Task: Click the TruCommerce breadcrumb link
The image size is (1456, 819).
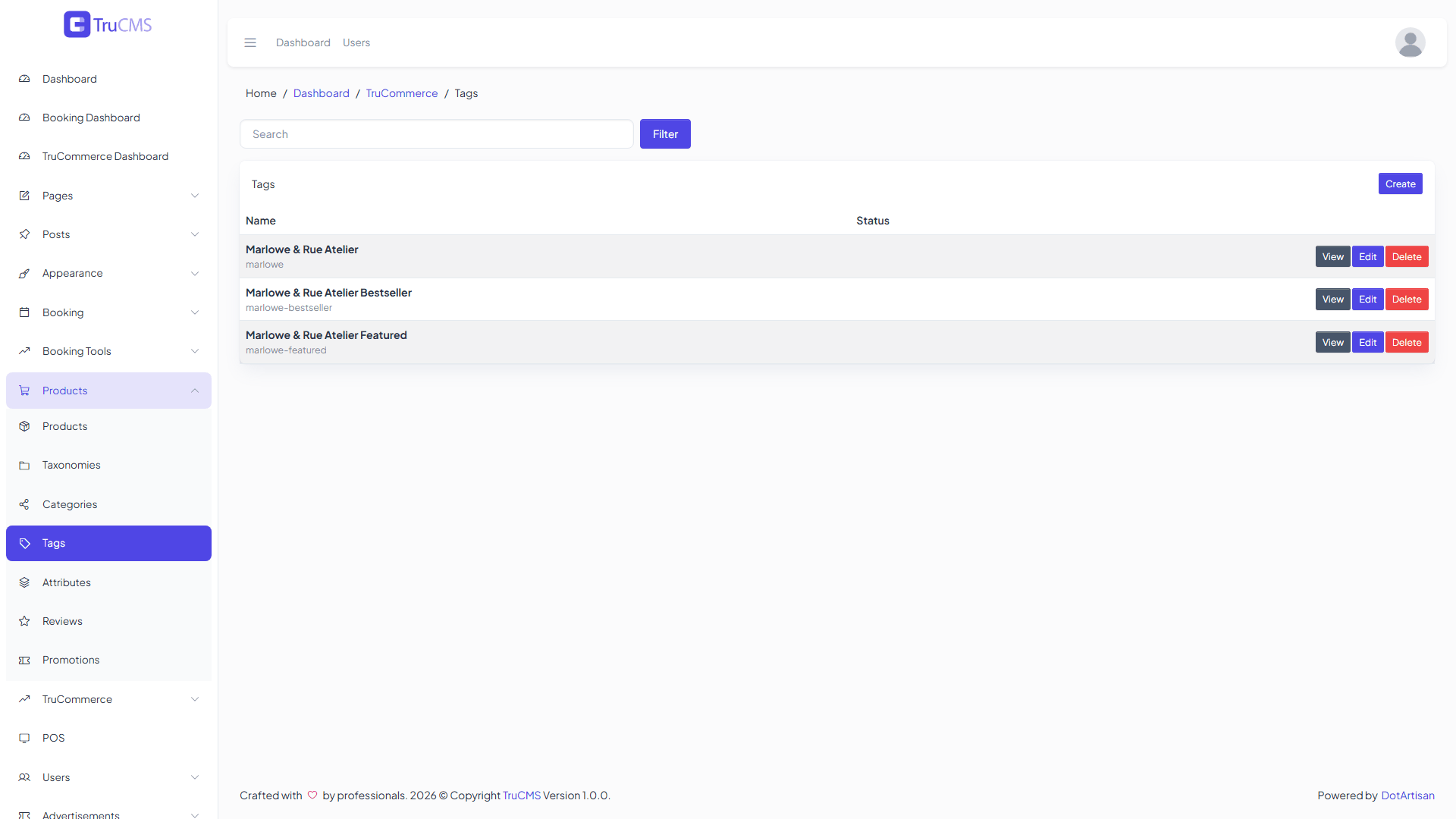Action: [402, 93]
